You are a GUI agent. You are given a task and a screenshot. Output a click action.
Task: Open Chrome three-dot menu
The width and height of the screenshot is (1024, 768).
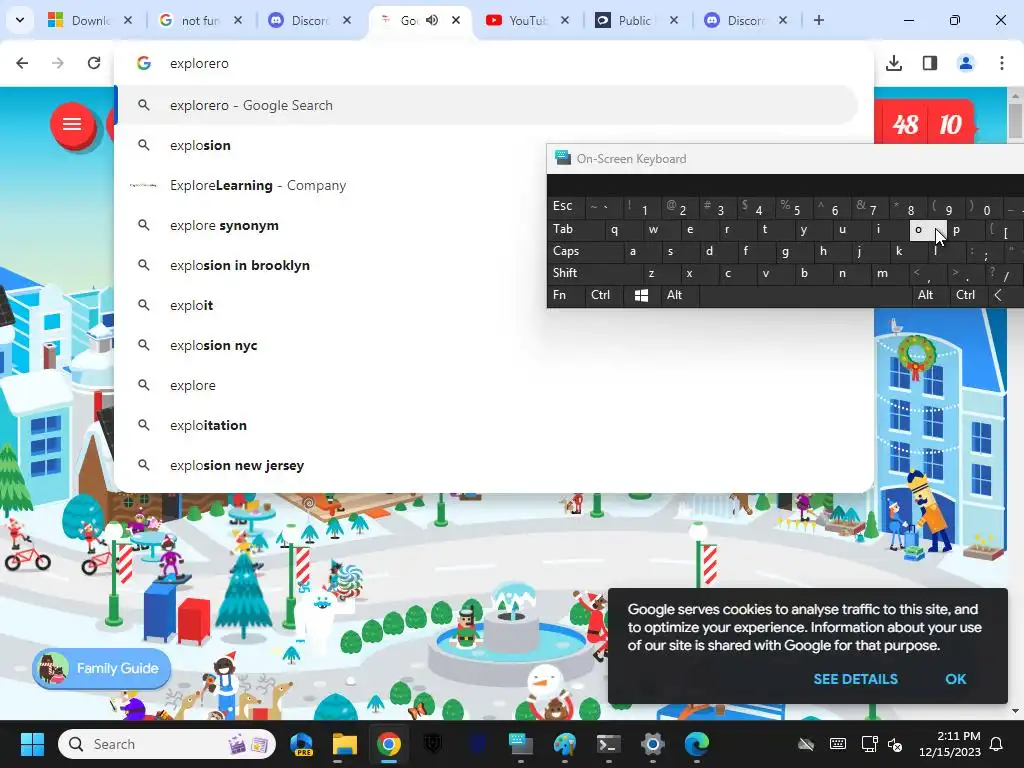(1002, 63)
